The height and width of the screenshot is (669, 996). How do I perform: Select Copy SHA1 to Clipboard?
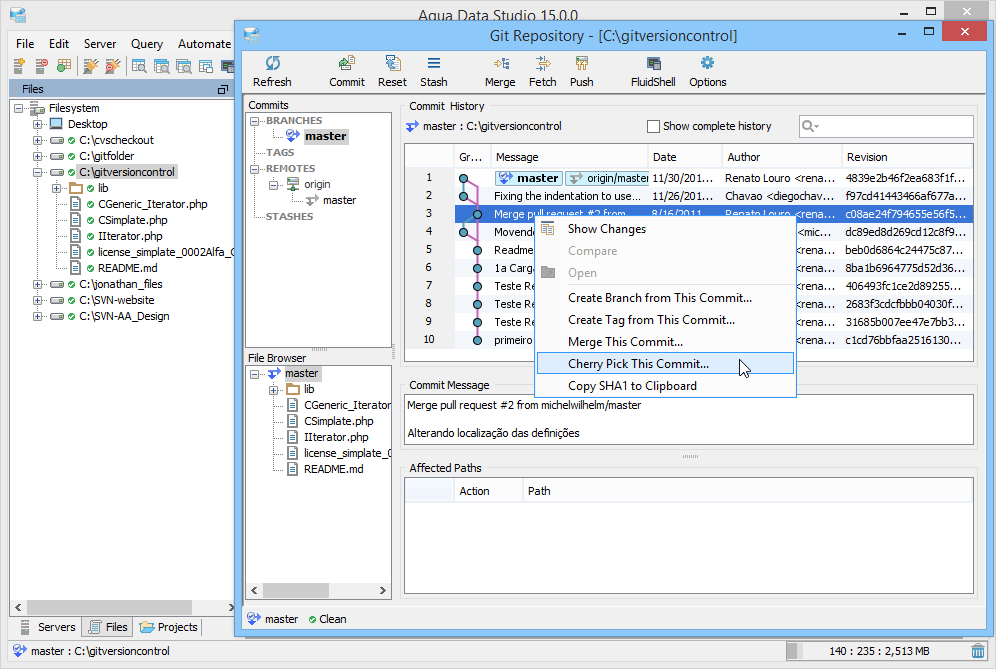(x=666, y=386)
